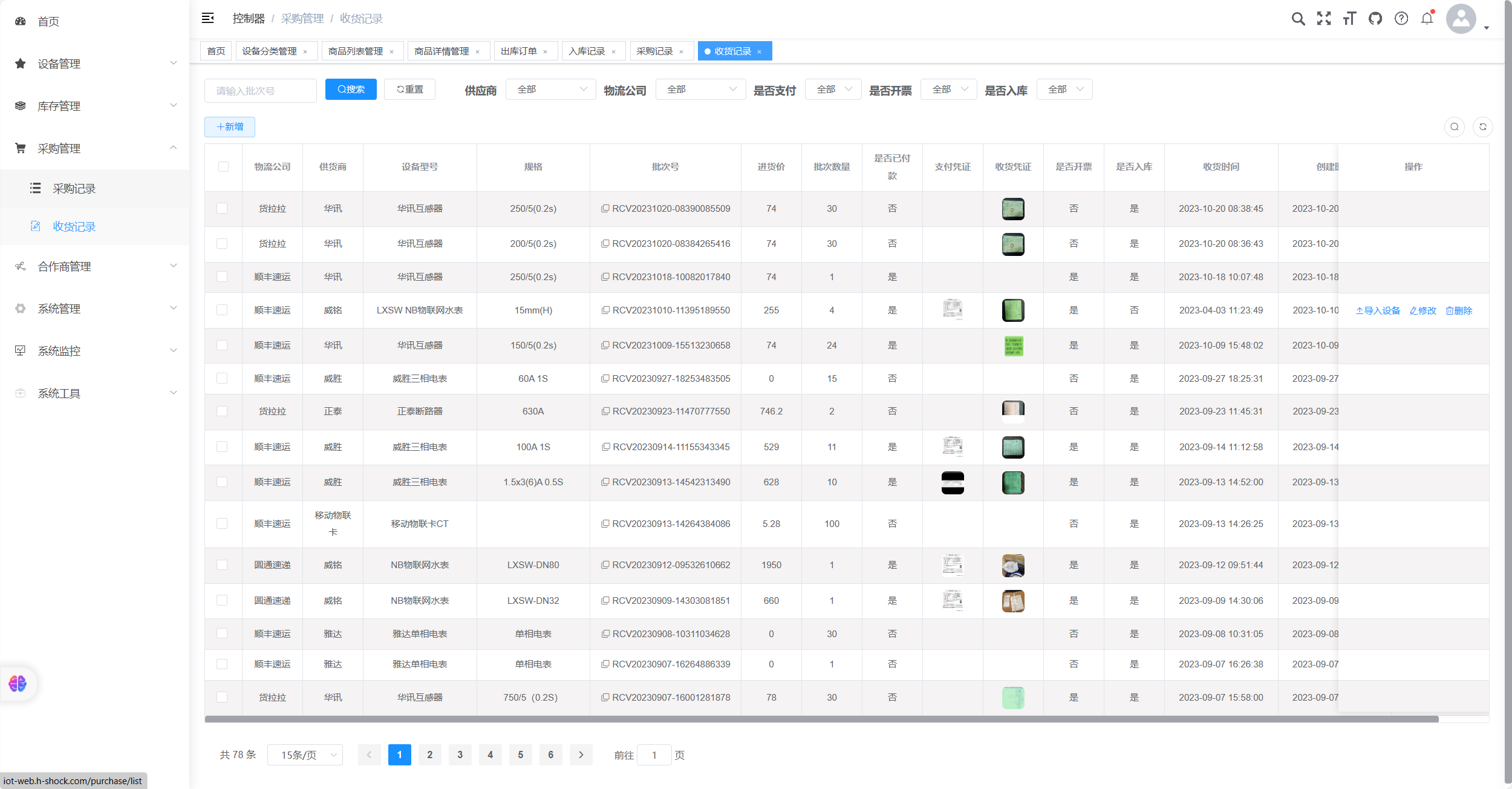
Task: Change page size from 15条/页 dropdown
Action: [305, 755]
